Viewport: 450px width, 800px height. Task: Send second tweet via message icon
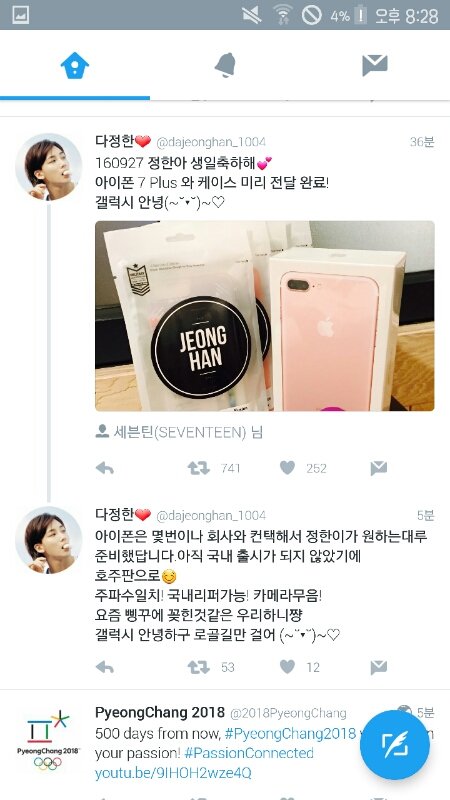click(x=379, y=667)
